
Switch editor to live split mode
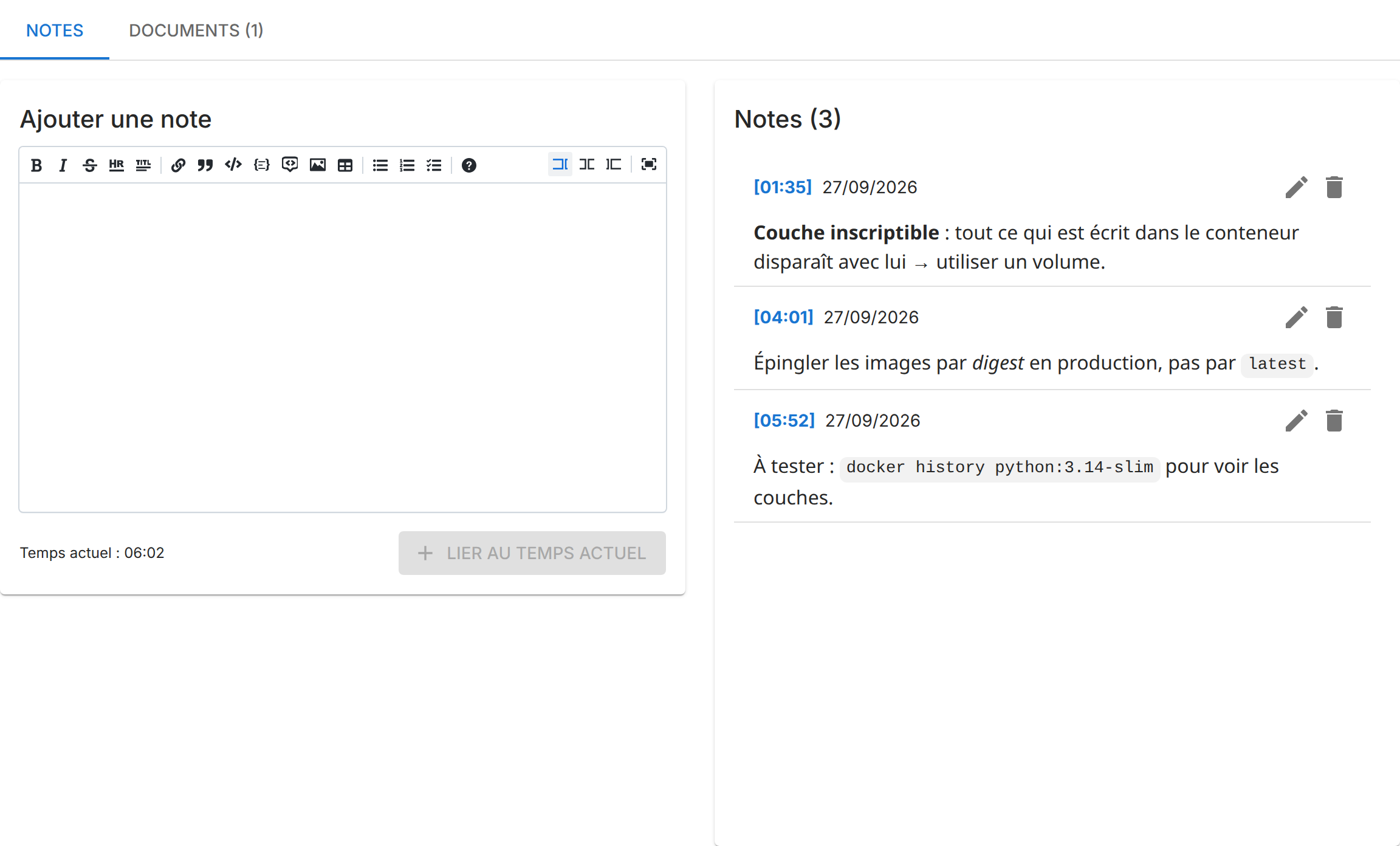click(587, 164)
